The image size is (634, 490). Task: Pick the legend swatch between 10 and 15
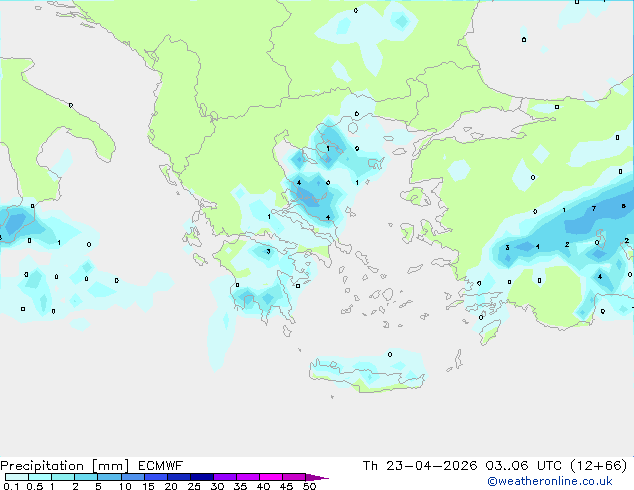click(x=132, y=477)
